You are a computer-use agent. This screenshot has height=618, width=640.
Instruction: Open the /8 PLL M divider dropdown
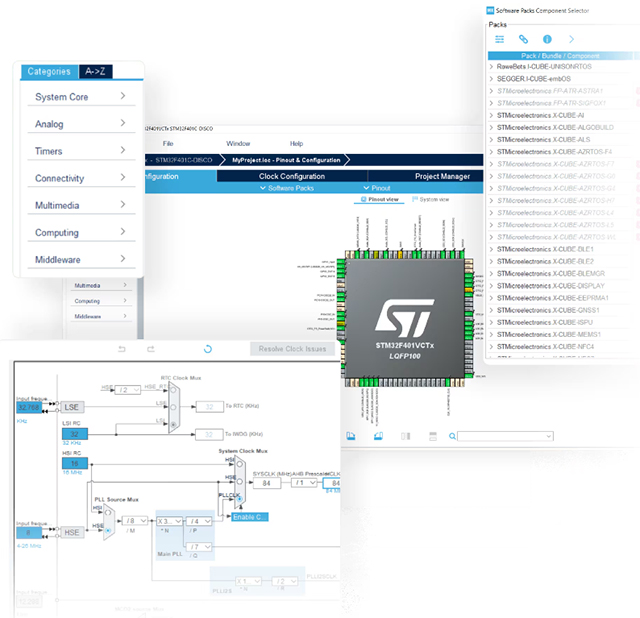point(135,521)
